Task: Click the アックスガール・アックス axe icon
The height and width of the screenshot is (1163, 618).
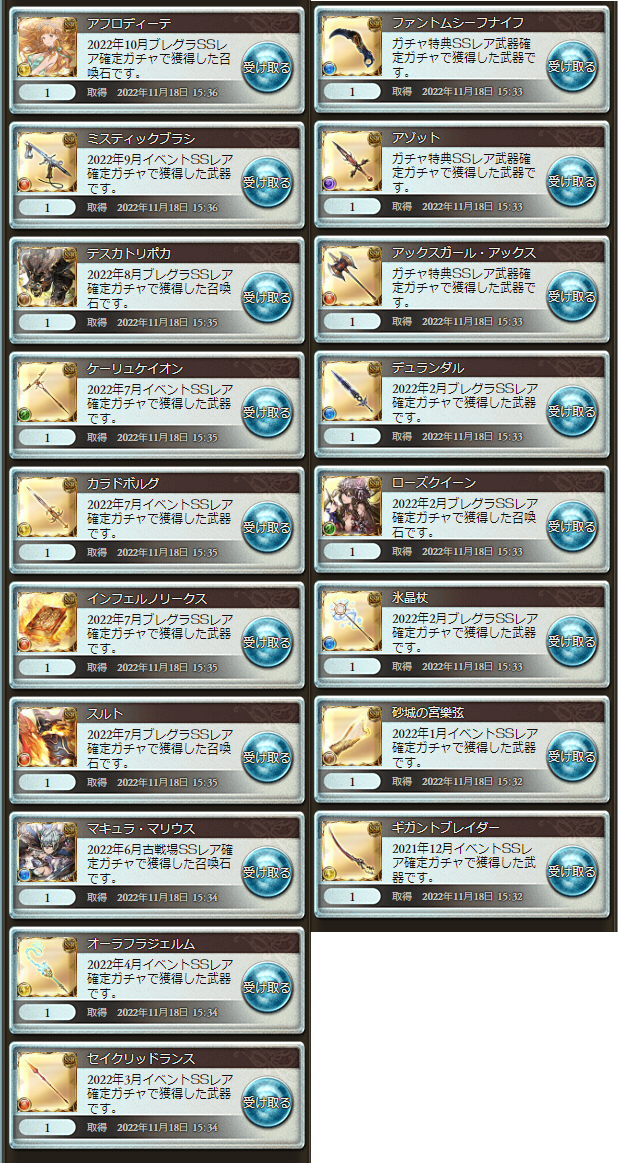Action: (x=352, y=276)
